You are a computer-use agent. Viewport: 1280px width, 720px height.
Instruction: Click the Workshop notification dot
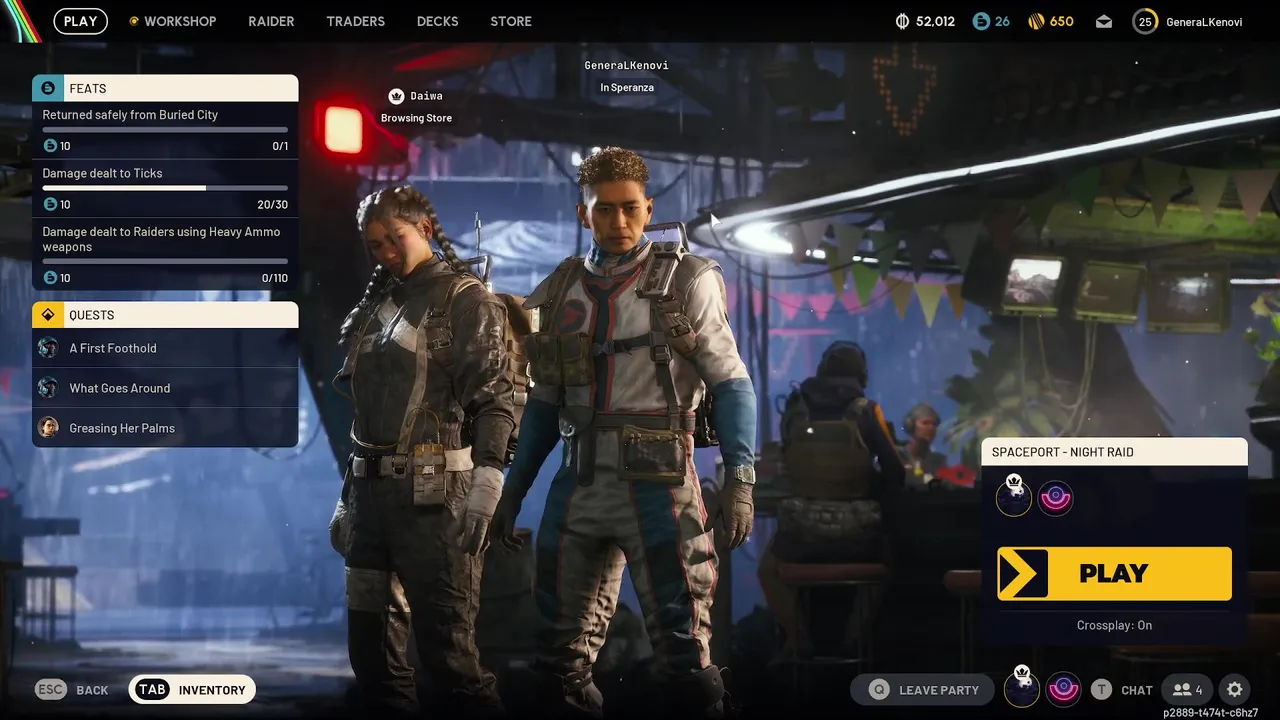tap(133, 21)
